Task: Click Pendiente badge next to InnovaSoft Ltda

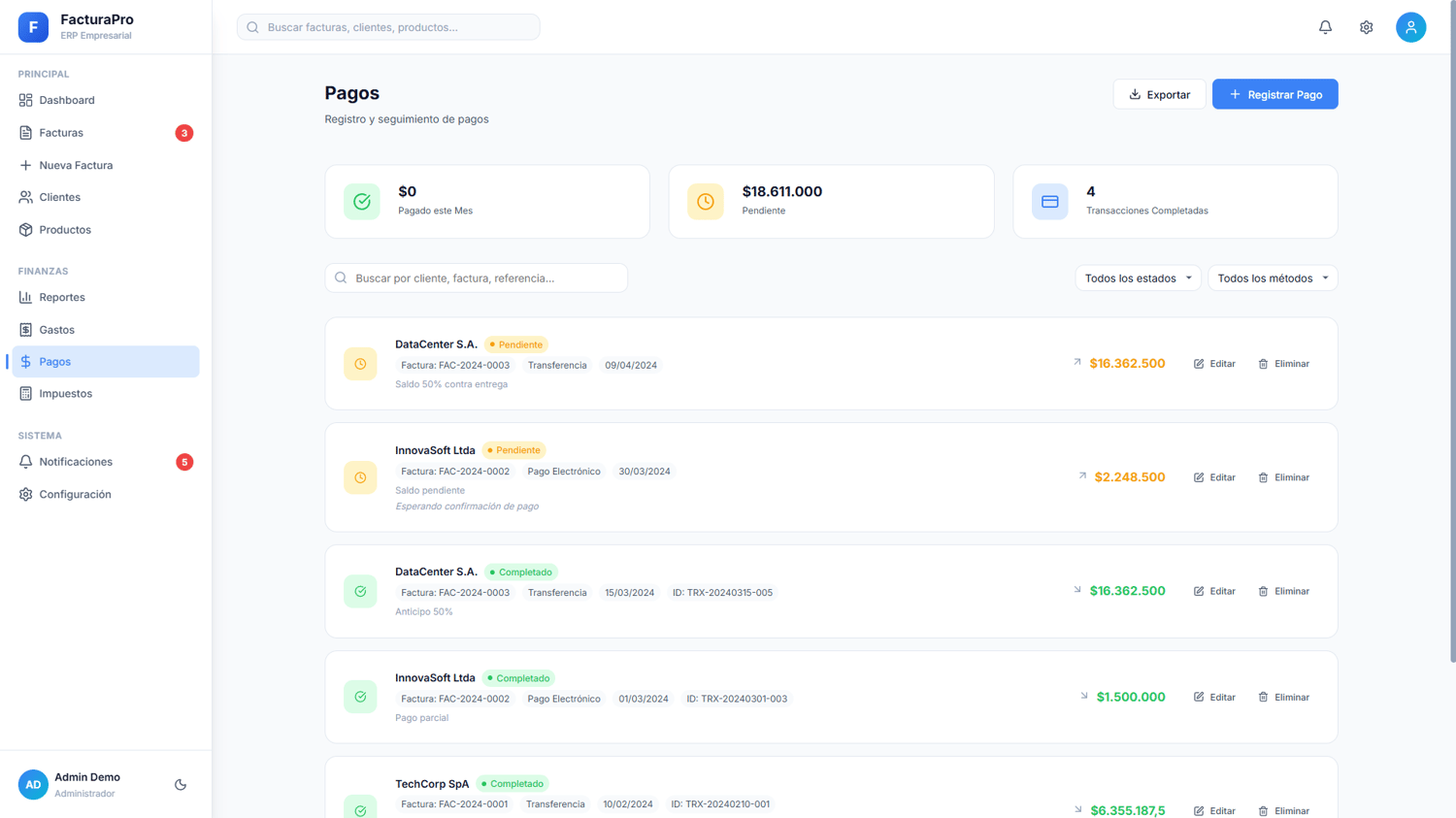Action: pos(514,450)
